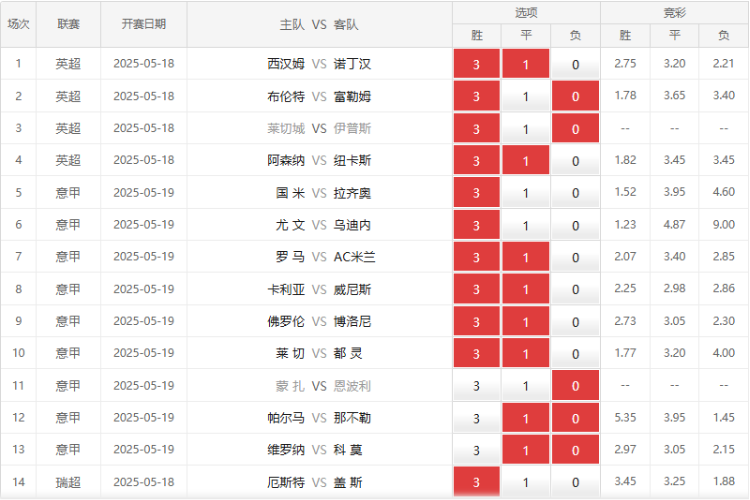The width and height of the screenshot is (750, 500).
Task: Select loss option 0 for 国米 VS 拉齐奥
Action: (575, 192)
